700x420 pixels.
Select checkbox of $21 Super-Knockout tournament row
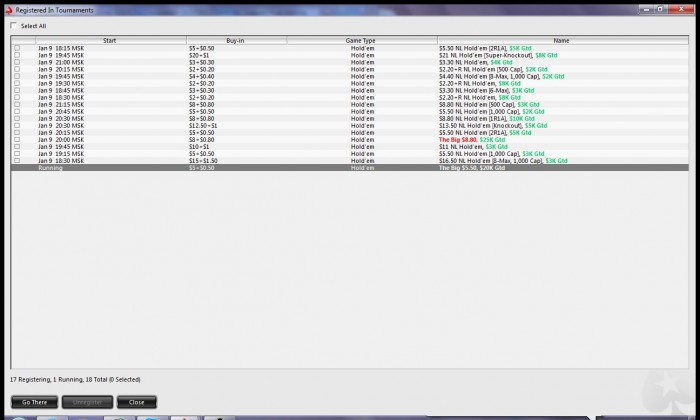pos(17,55)
